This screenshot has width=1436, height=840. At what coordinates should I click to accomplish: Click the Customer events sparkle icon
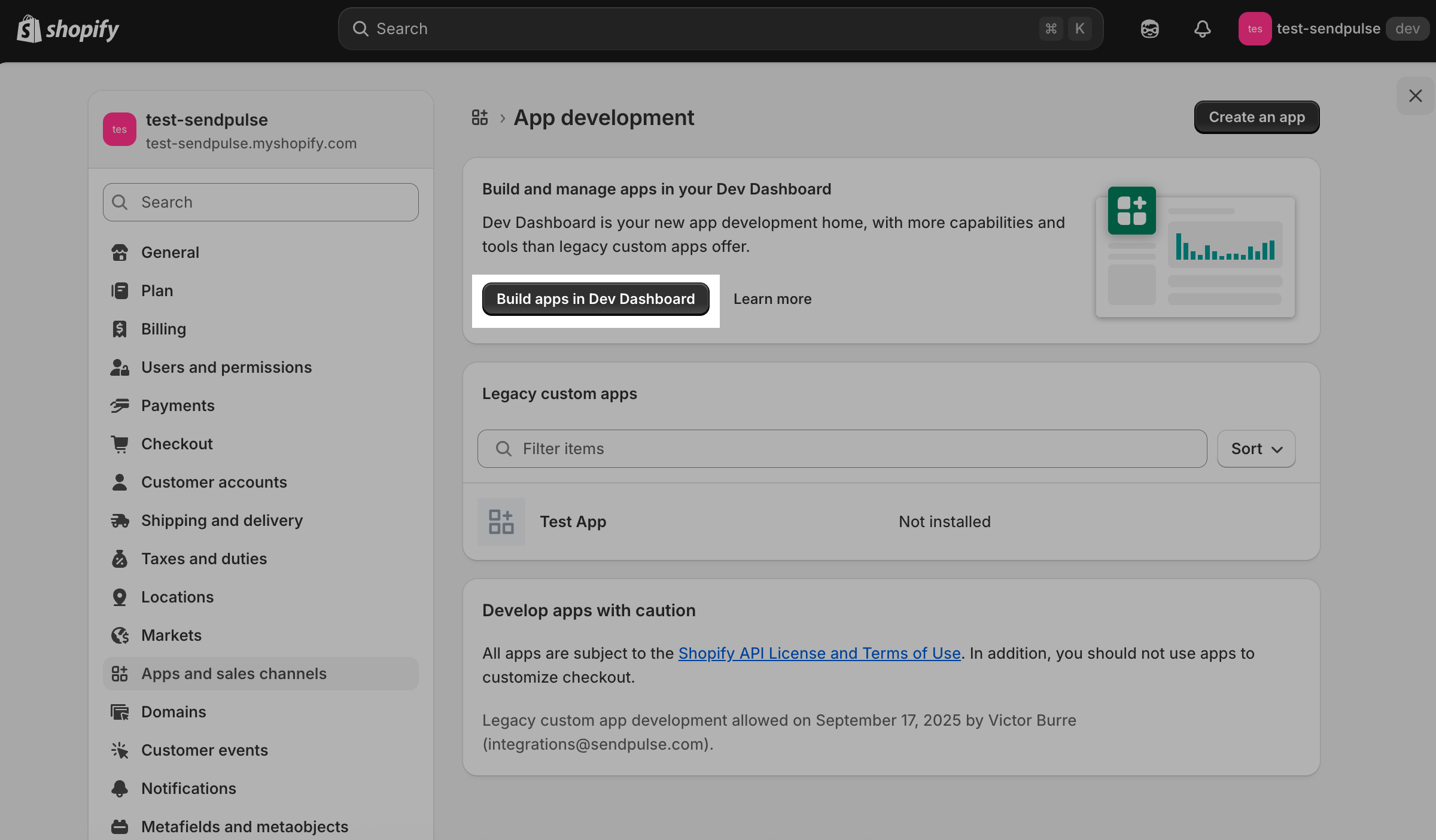coord(120,750)
